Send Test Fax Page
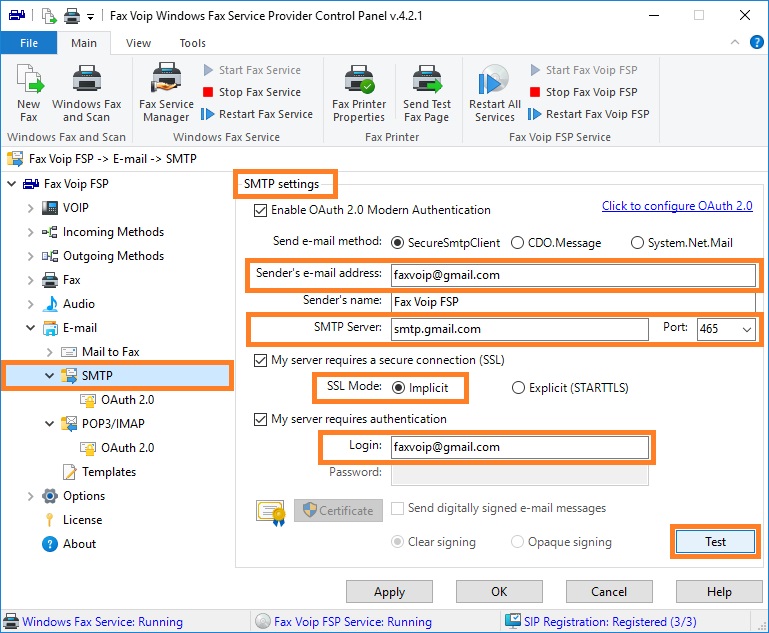 [427, 93]
